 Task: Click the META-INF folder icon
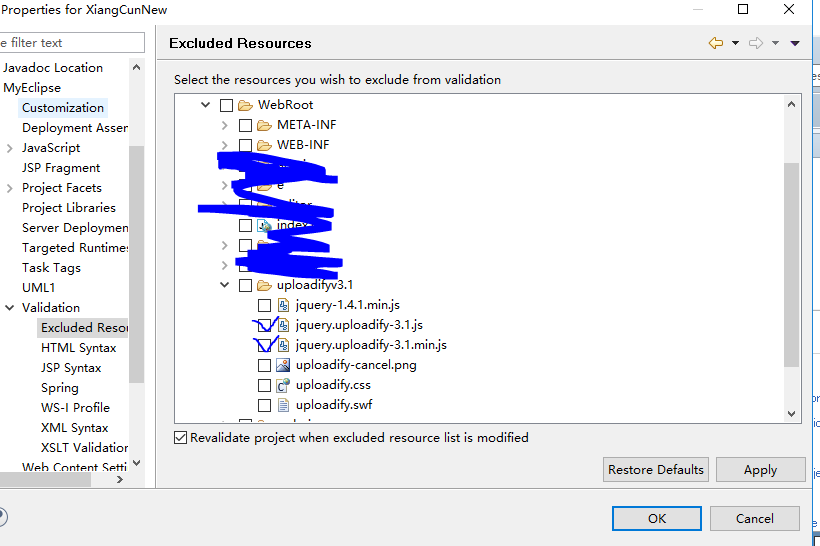pos(264,126)
